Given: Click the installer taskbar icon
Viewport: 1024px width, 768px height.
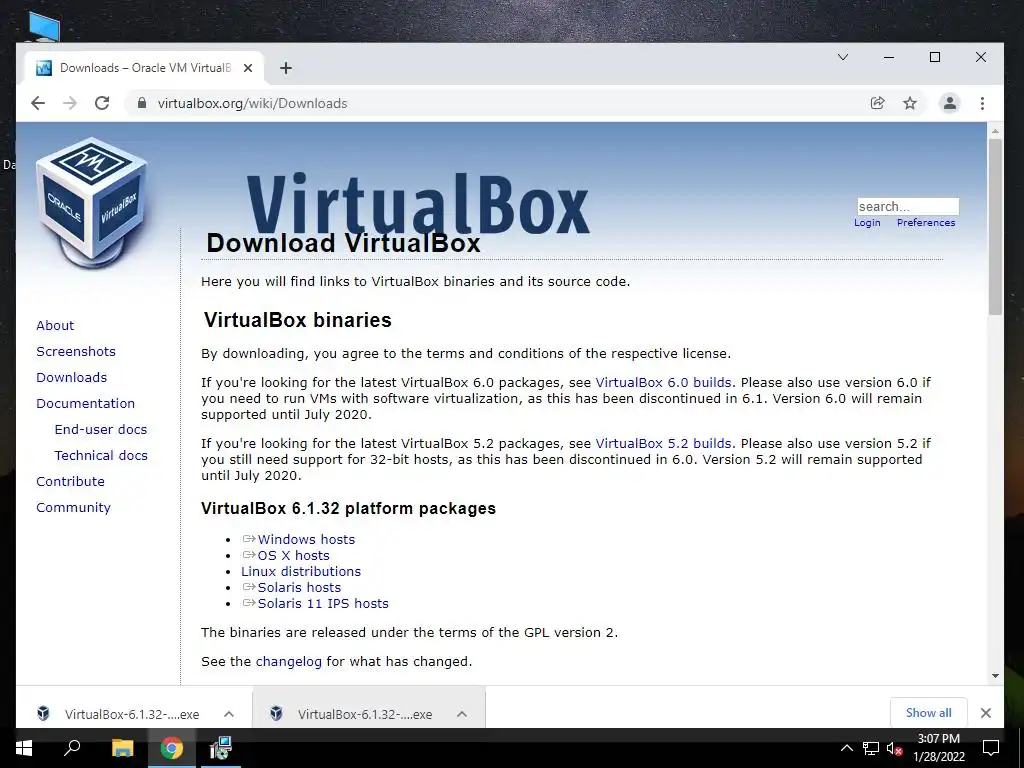Looking at the screenshot, I should click(x=221, y=748).
